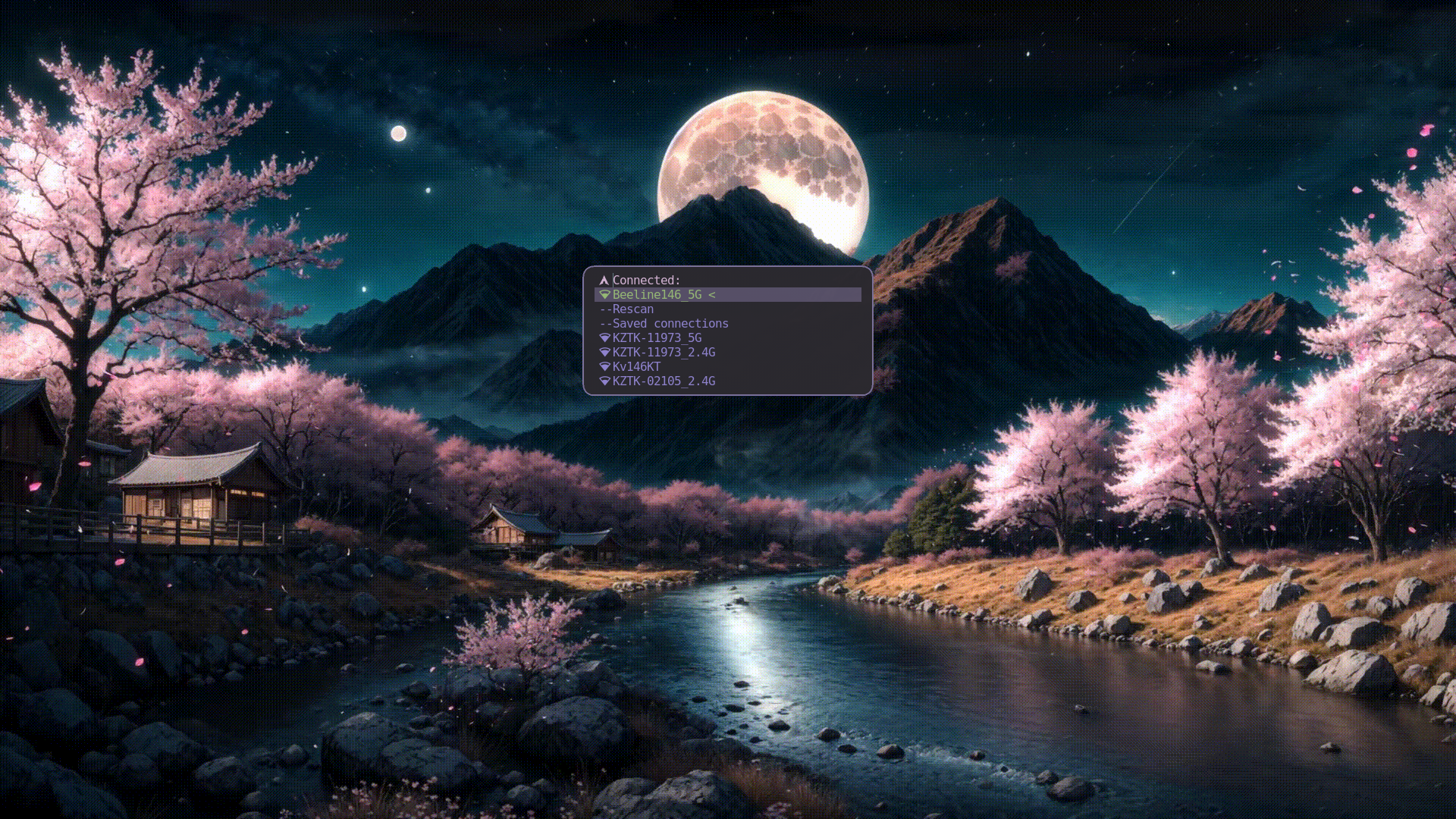Click the dashes prefix before Saved connections
Image resolution: width=1456 pixels, height=819 pixels.
click(605, 324)
